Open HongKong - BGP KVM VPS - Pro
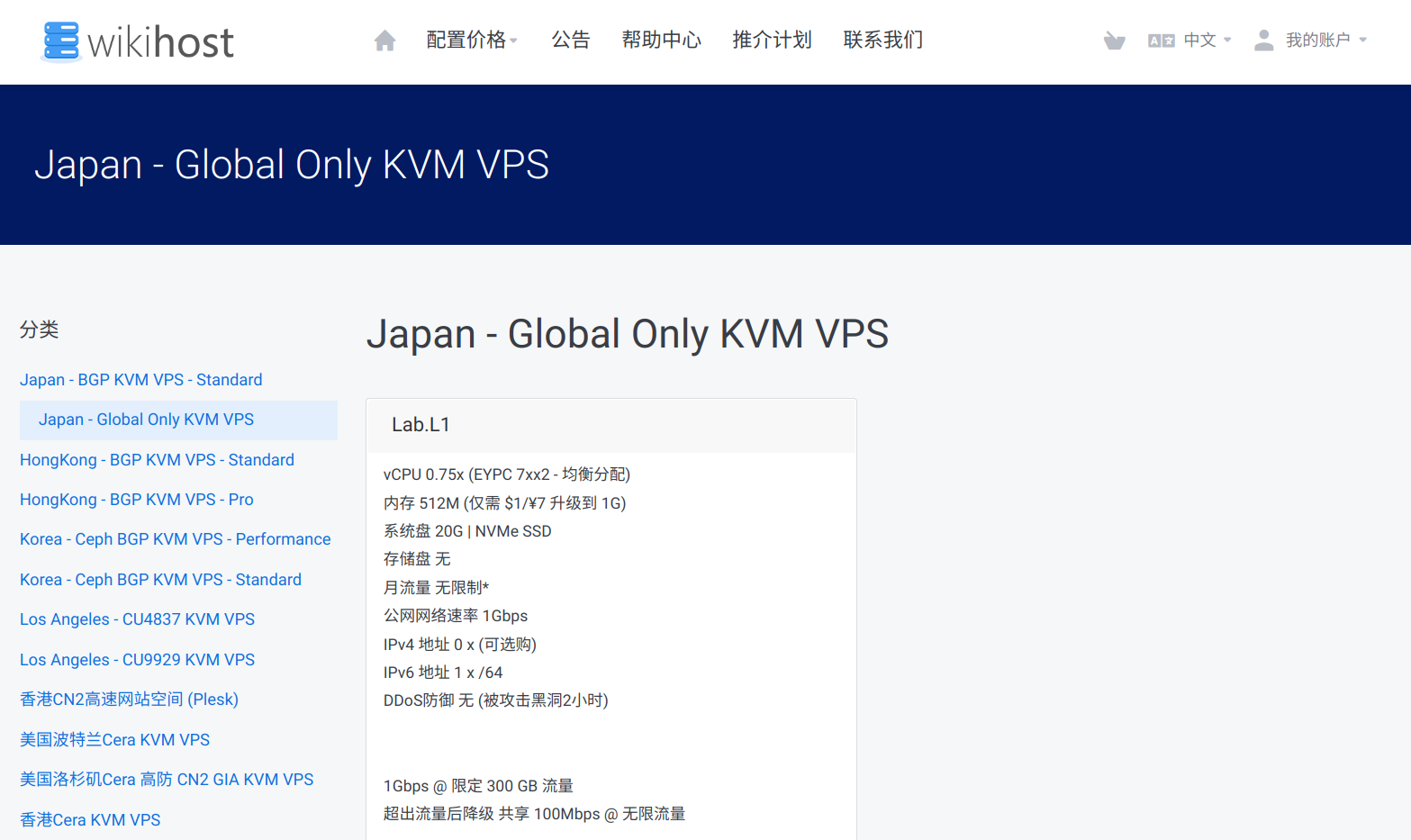This screenshot has width=1411, height=840. click(137, 500)
